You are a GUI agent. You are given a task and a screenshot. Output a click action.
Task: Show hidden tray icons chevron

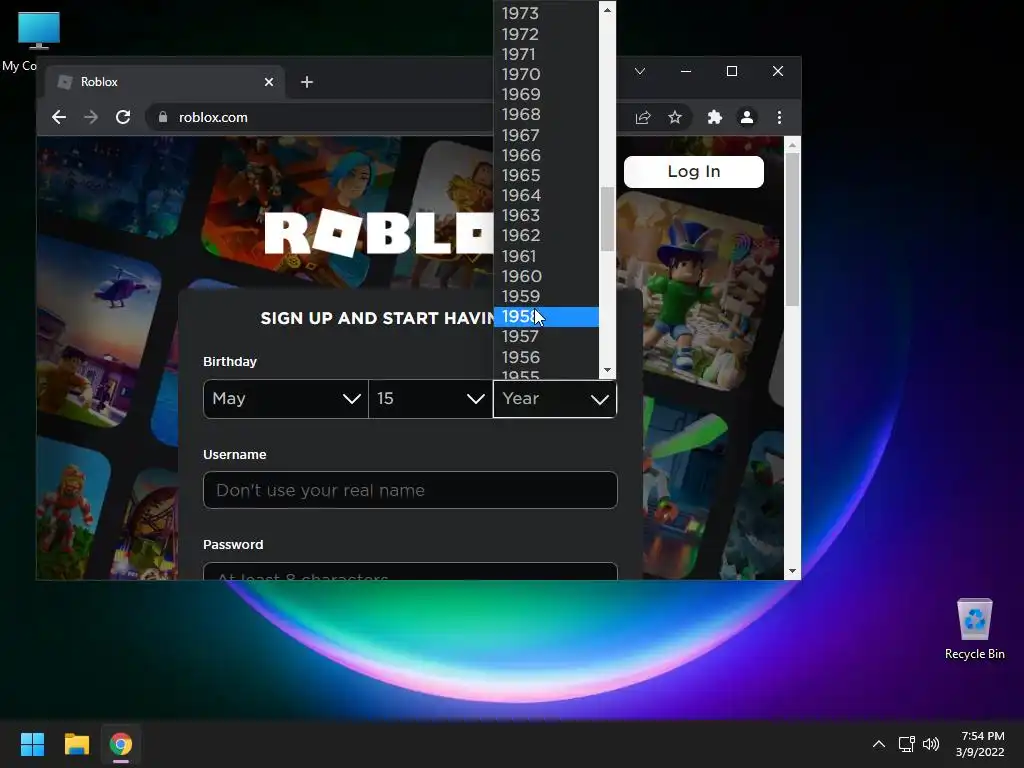tap(879, 744)
